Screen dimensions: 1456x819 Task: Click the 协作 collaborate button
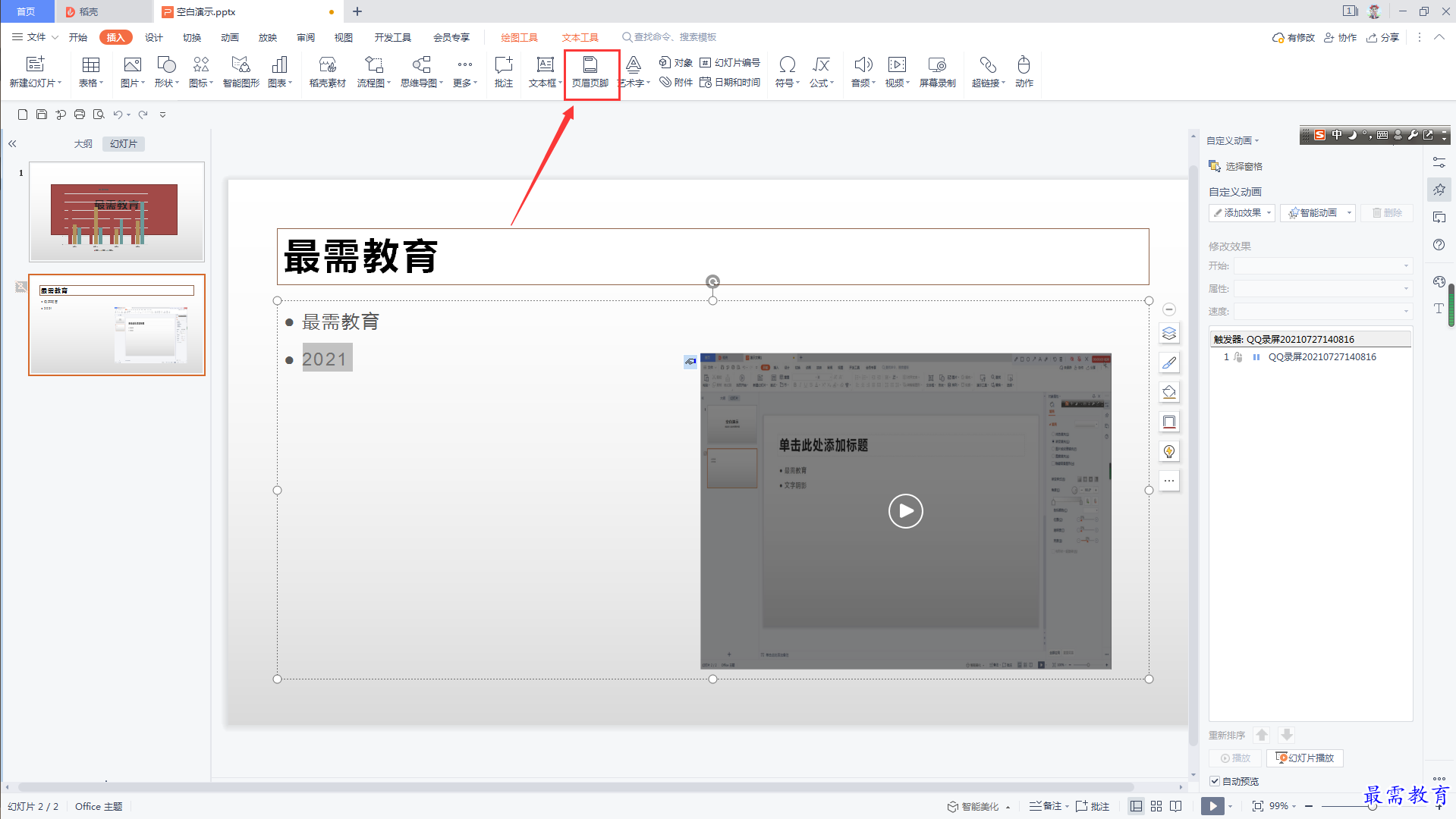point(1341,37)
